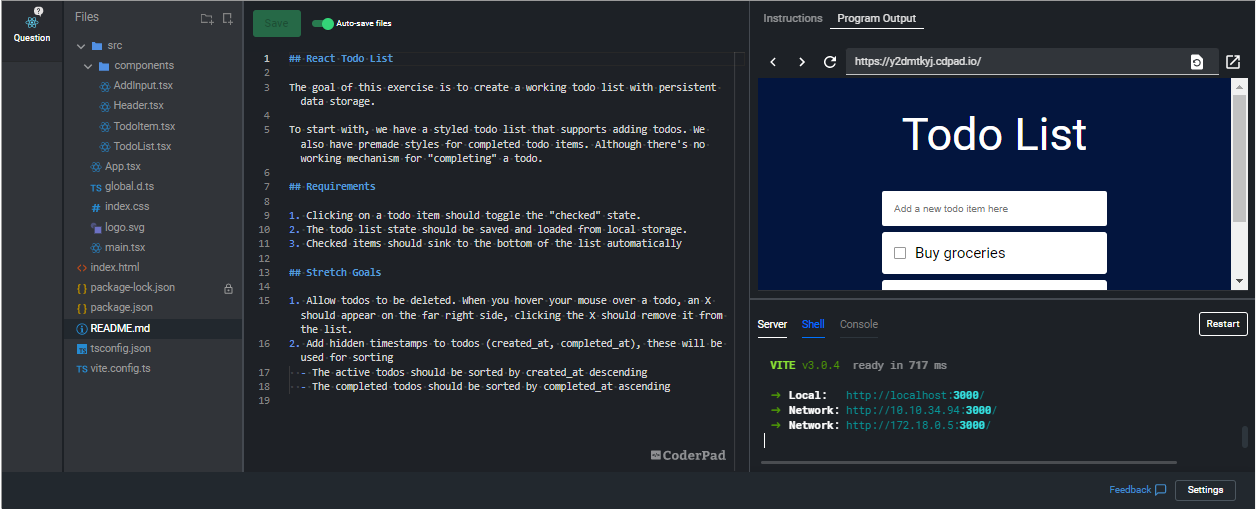Open the Question panel in the left sidebar
1258x510 pixels.
point(32,28)
